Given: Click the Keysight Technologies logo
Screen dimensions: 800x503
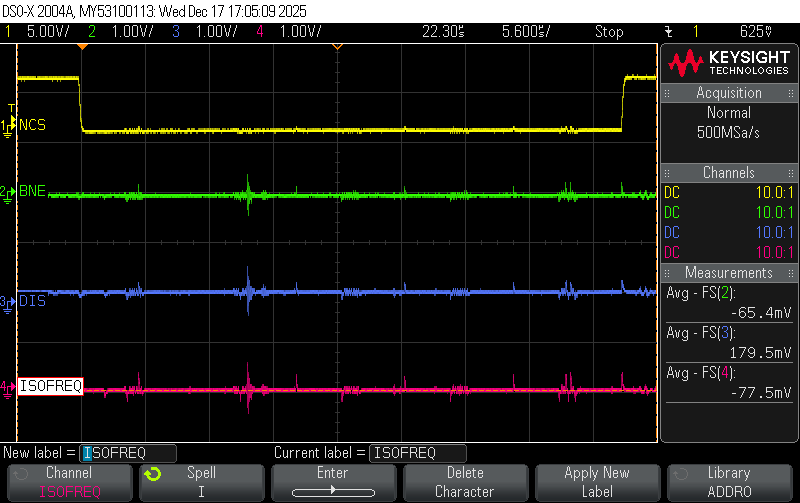Looking at the screenshot, I should (729, 63).
